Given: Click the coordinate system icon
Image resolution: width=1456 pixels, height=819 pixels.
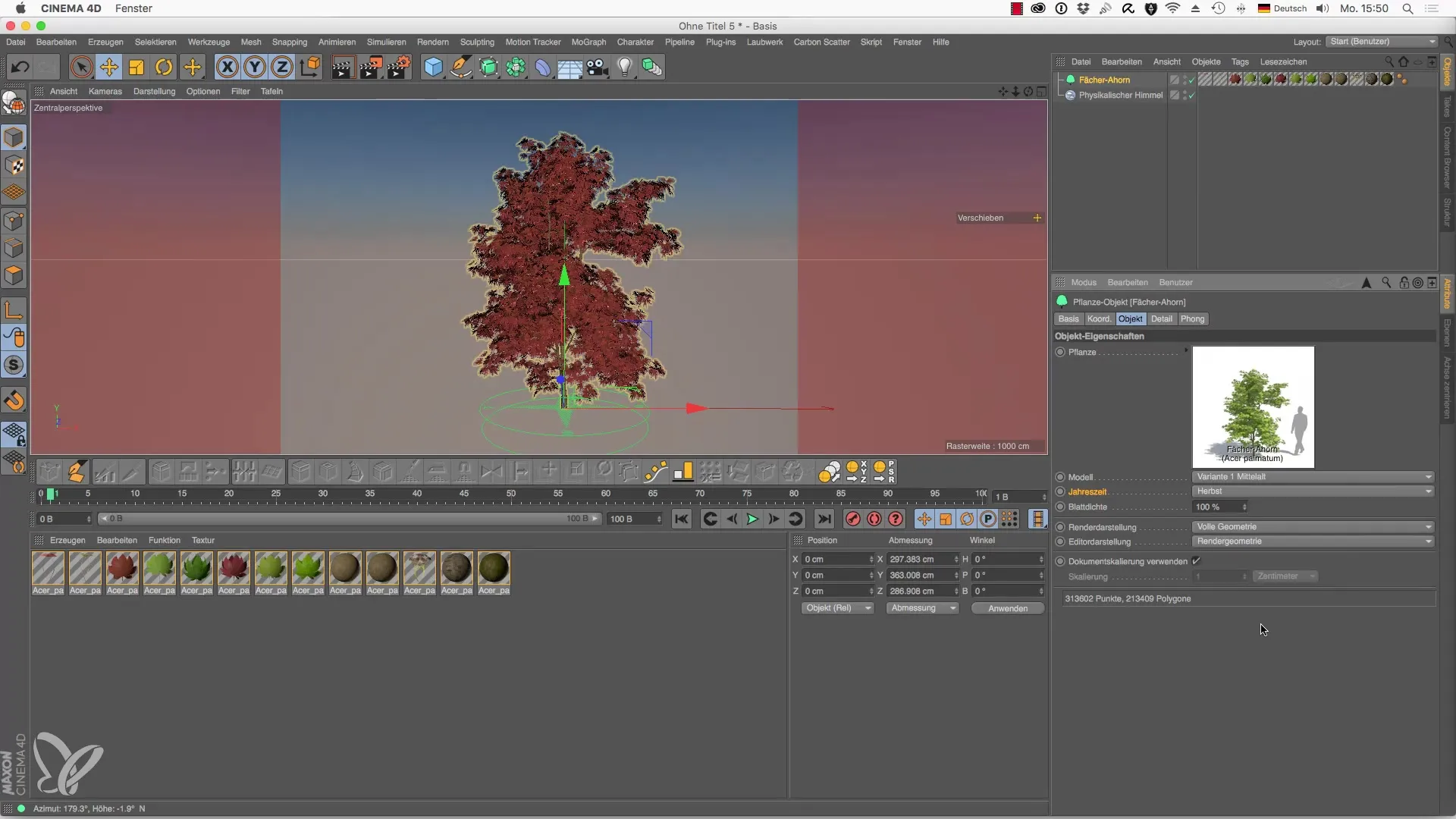Looking at the screenshot, I should [x=309, y=67].
